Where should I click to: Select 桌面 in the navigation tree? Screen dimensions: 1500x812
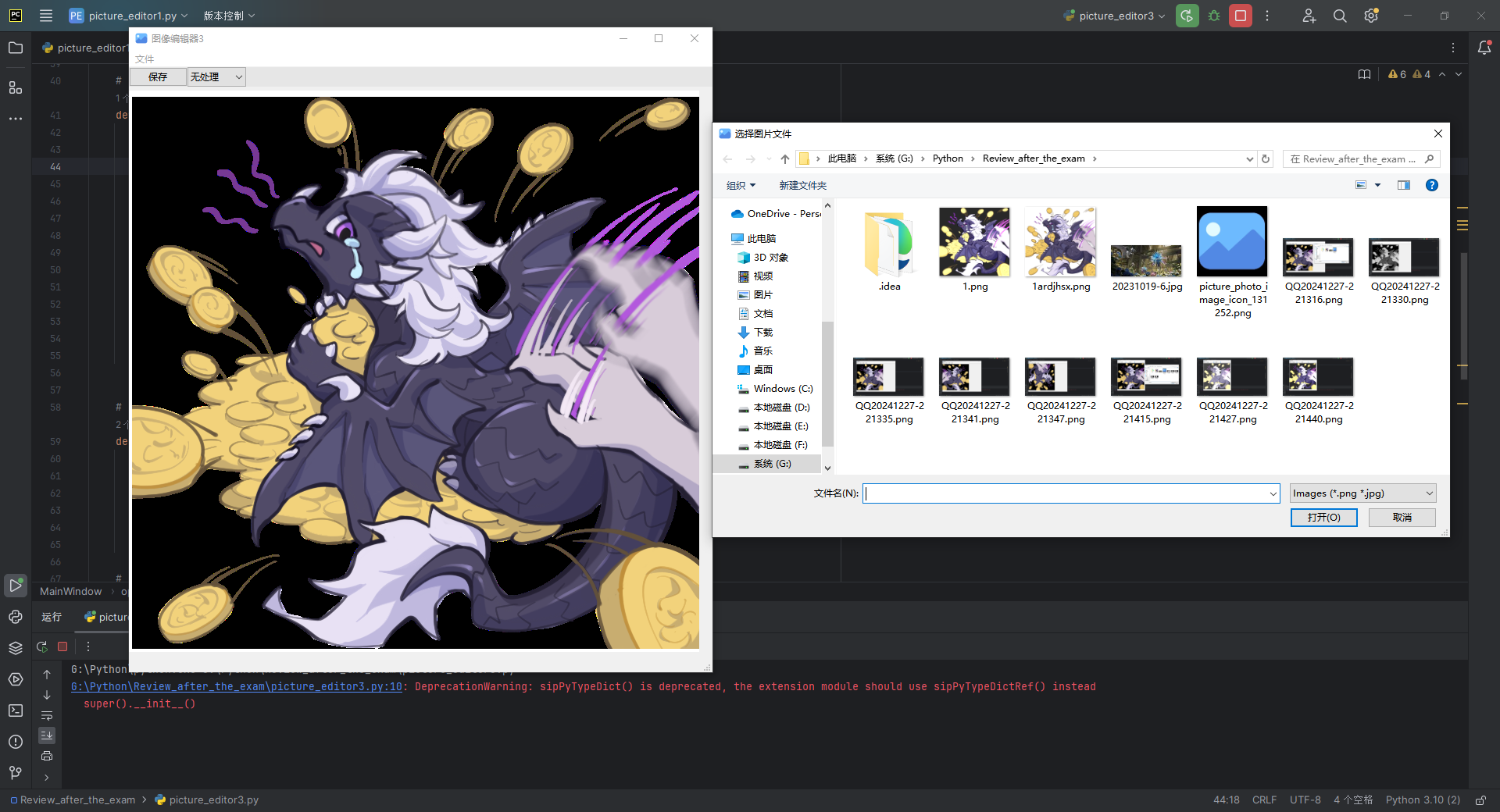[763, 369]
